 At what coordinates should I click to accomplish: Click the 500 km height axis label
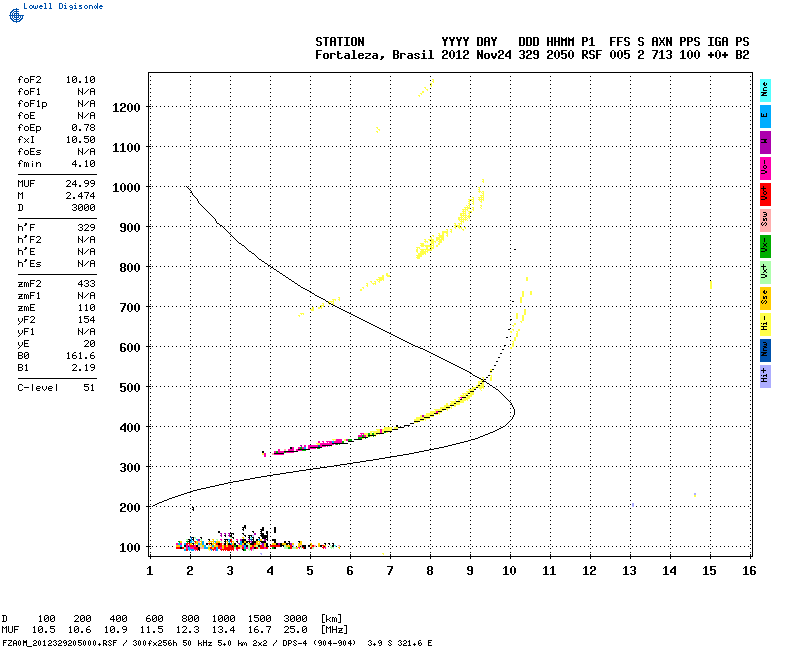click(130, 388)
